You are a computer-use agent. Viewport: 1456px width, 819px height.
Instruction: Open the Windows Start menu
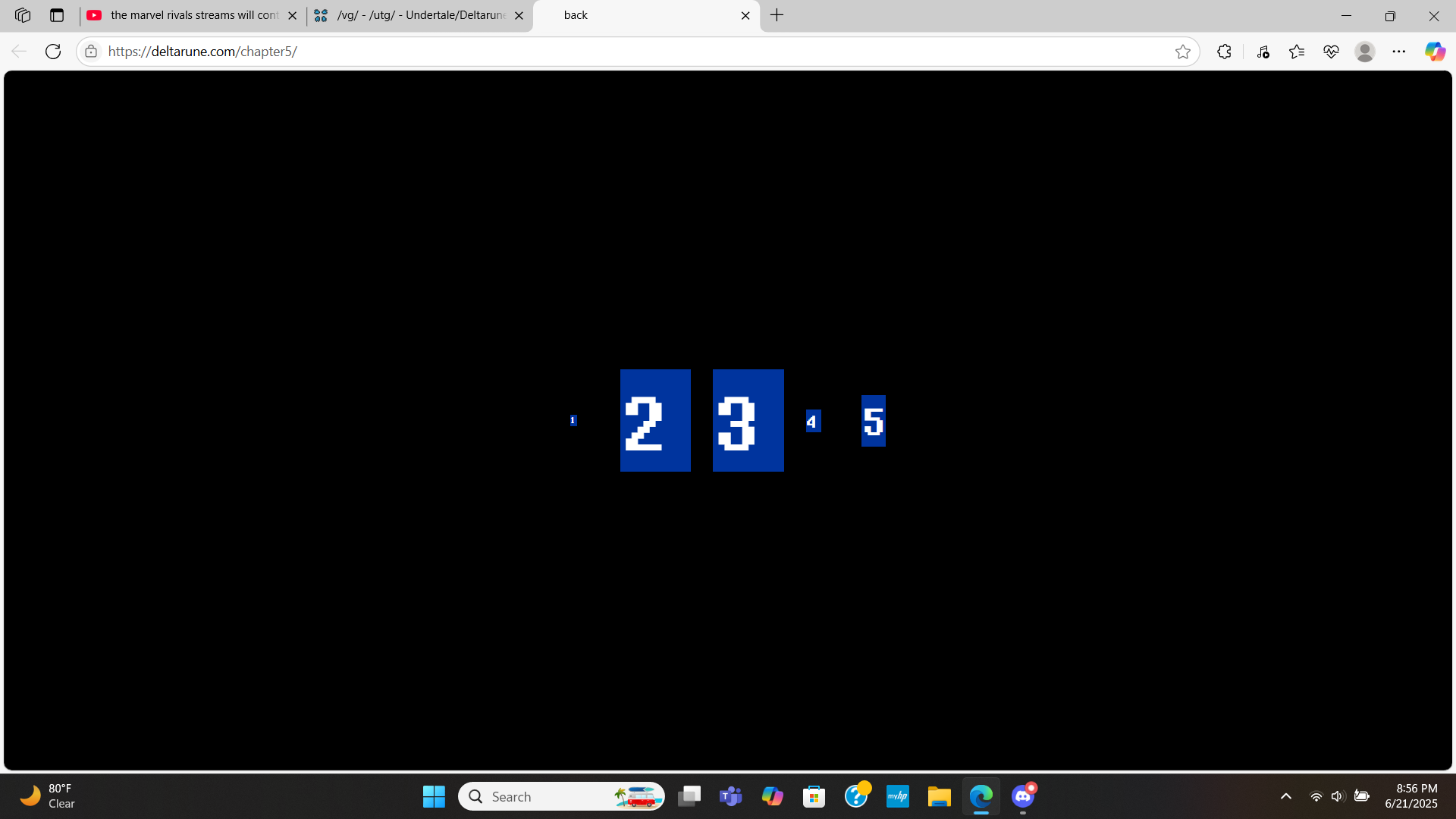(x=434, y=796)
